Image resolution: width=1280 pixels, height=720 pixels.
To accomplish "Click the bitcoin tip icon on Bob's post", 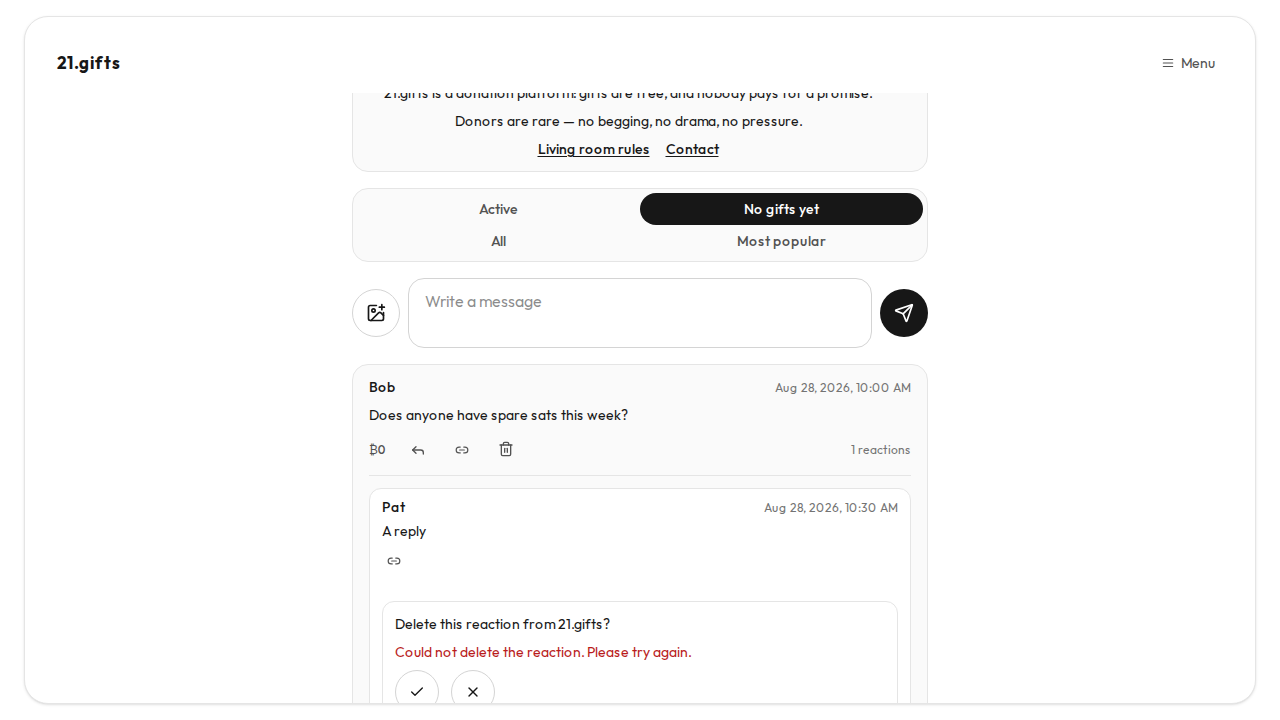I will click(x=377, y=450).
